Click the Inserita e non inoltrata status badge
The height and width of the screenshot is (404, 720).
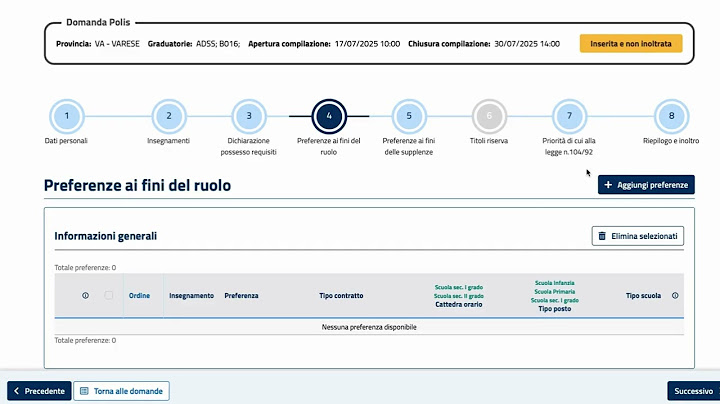631,44
